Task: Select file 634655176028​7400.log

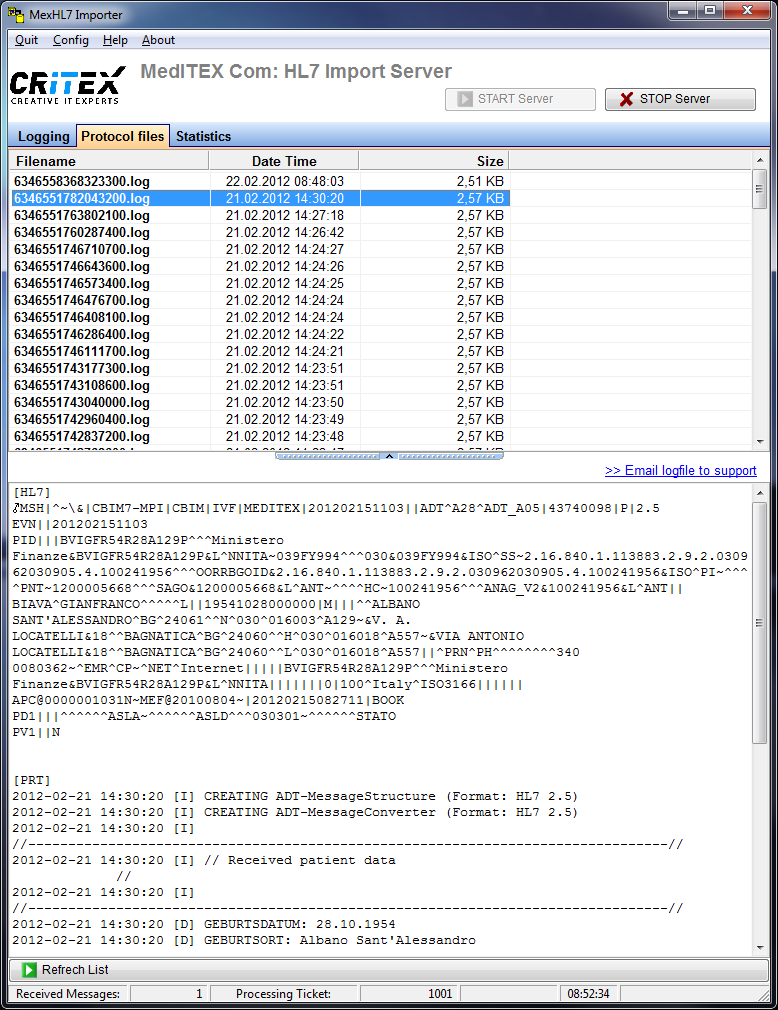Action: pyautogui.click(x=82, y=233)
